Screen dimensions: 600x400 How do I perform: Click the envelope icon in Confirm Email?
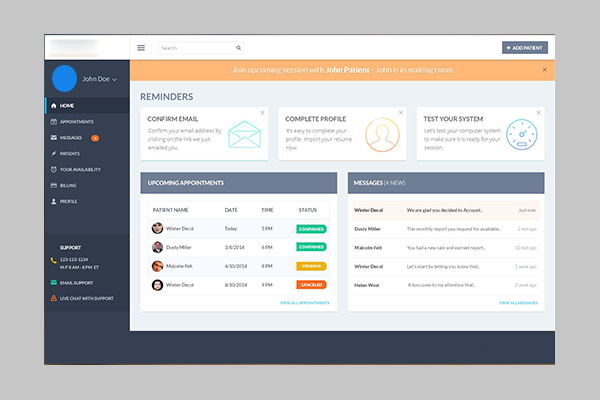click(x=243, y=133)
